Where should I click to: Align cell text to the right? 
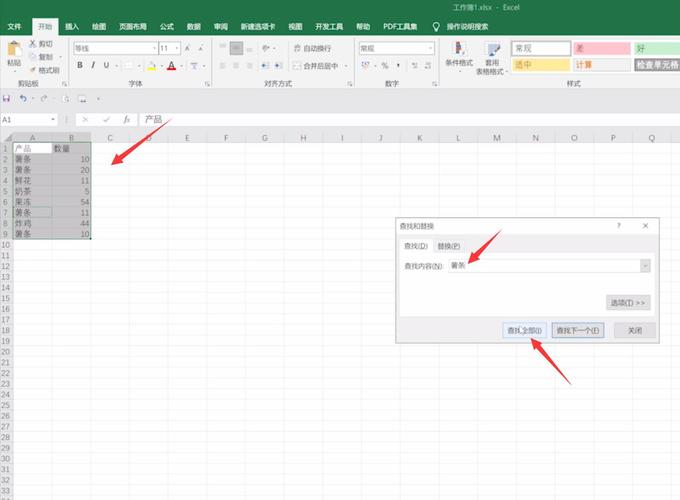click(250, 65)
